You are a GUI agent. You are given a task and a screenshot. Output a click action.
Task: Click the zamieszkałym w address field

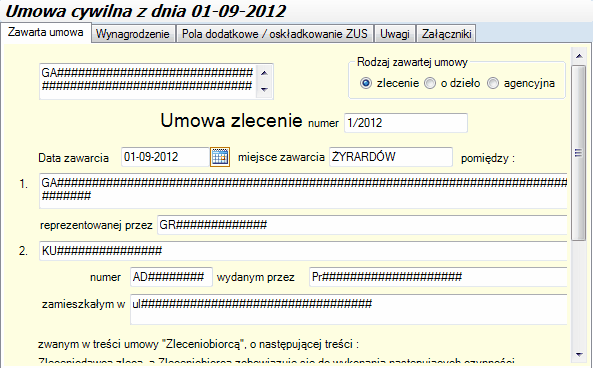click(349, 309)
